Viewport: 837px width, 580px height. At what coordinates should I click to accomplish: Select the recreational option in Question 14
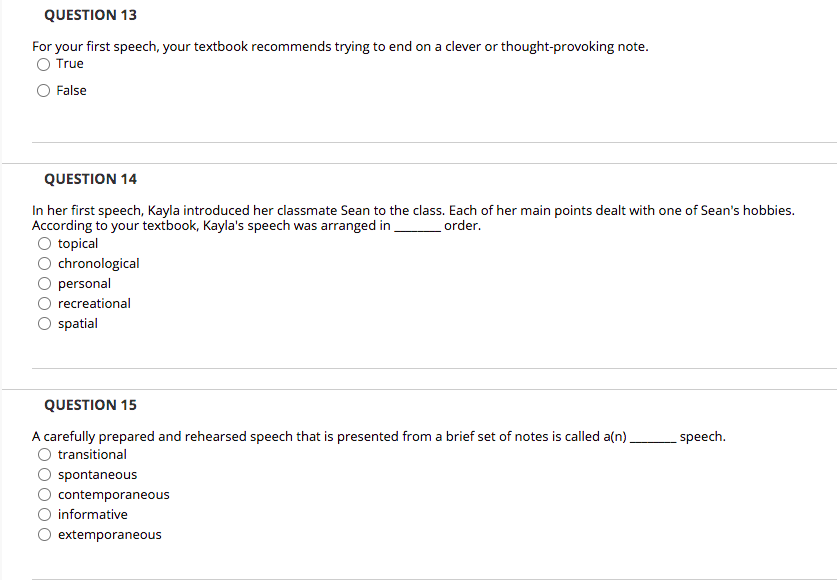[x=44, y=303]
